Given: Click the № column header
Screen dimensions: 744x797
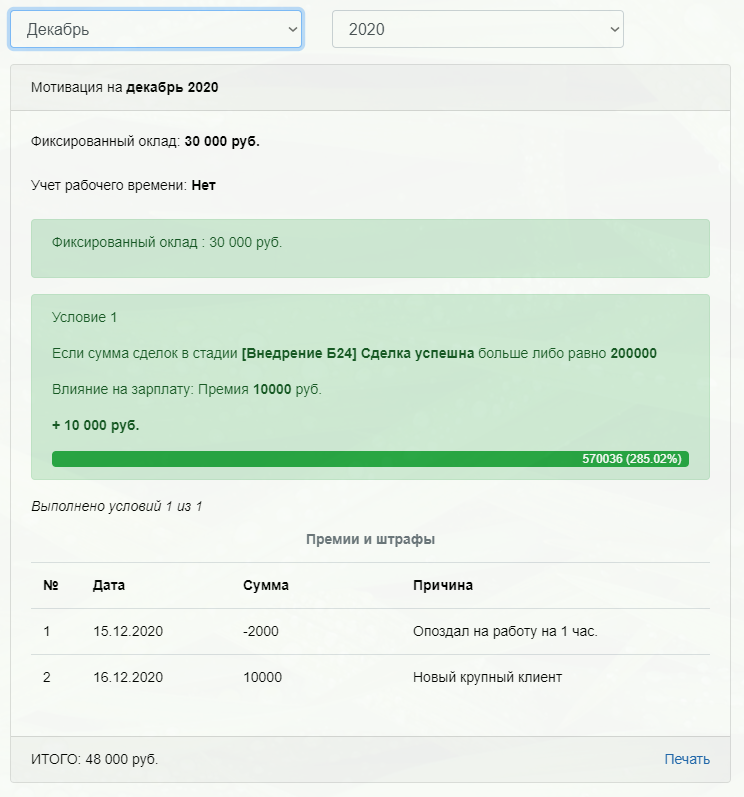Looking at the screenshot, I should point(51,585).
